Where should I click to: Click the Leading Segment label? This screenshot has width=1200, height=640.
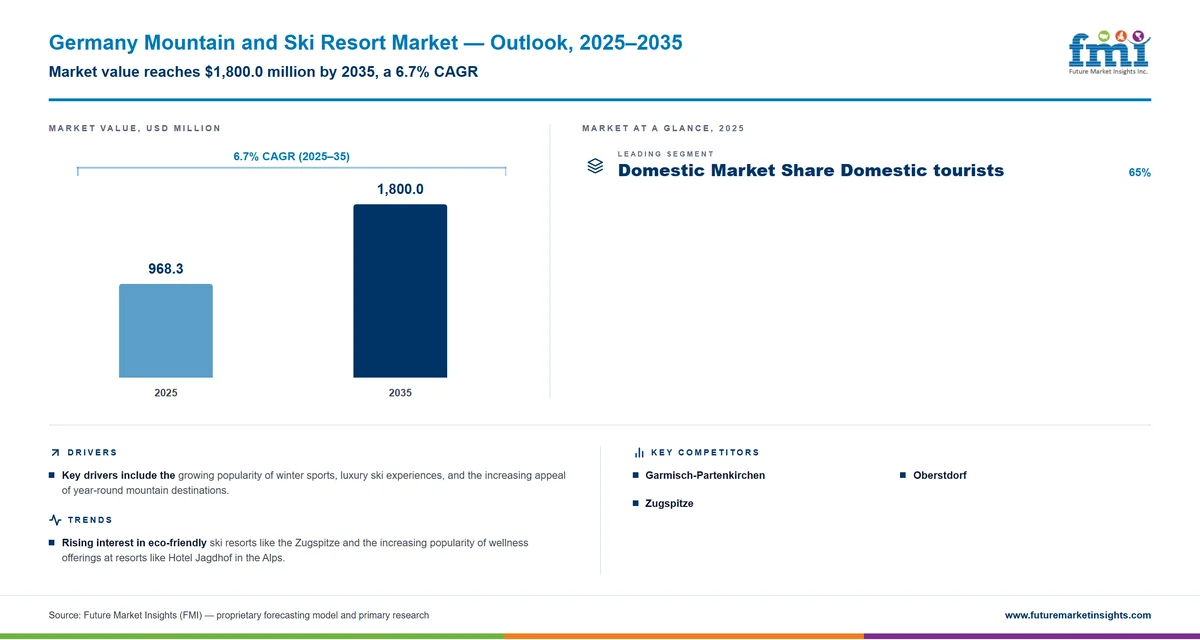click(x=666, y=154)
